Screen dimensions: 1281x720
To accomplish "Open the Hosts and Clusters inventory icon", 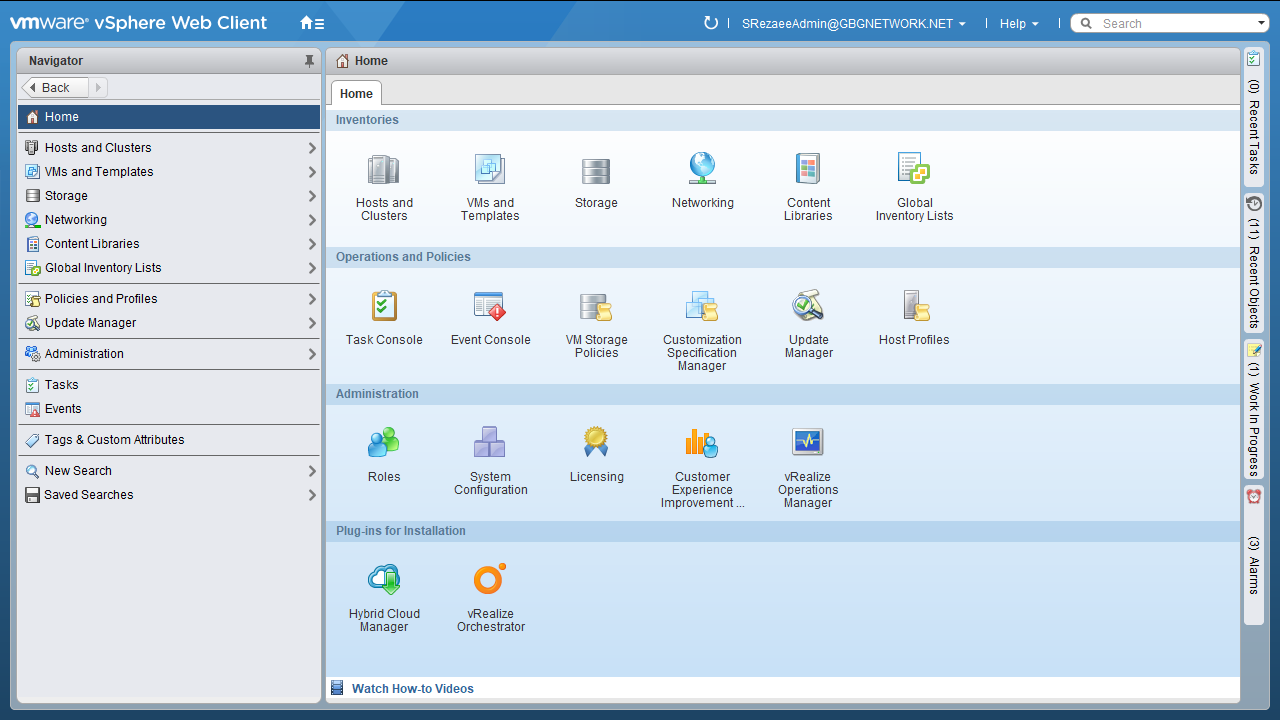I will [x=384, y=171].
